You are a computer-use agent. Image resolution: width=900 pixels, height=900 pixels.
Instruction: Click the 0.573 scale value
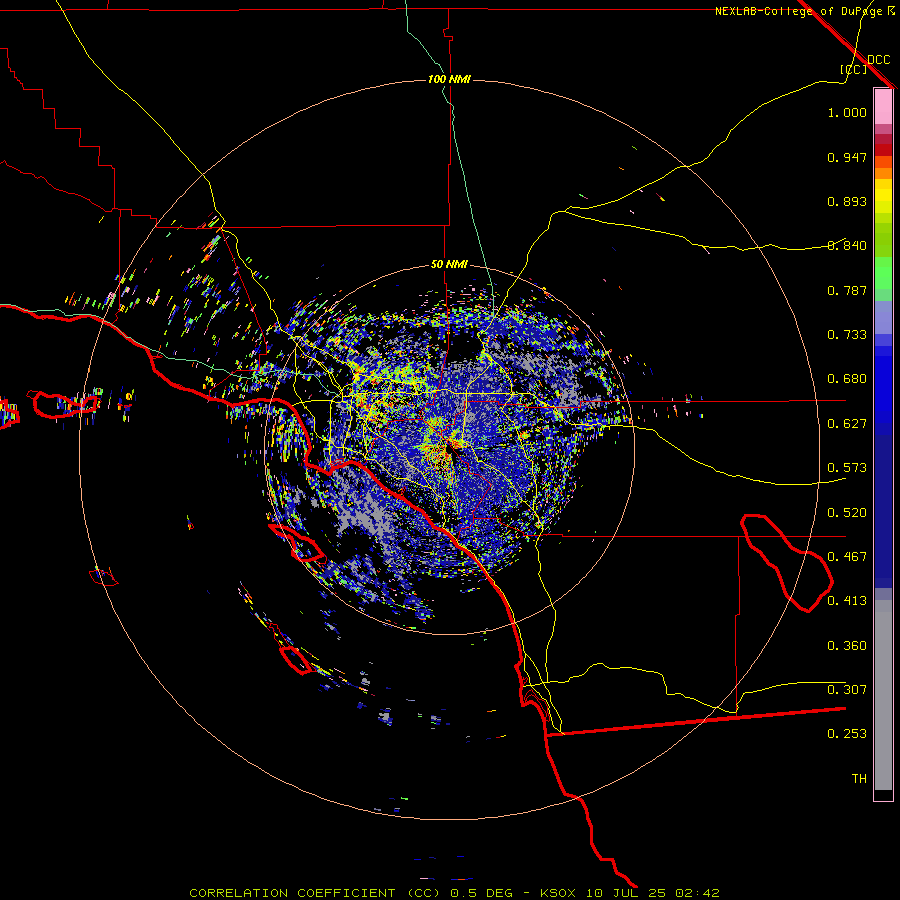pyautogui.click(x=847, y=468)
